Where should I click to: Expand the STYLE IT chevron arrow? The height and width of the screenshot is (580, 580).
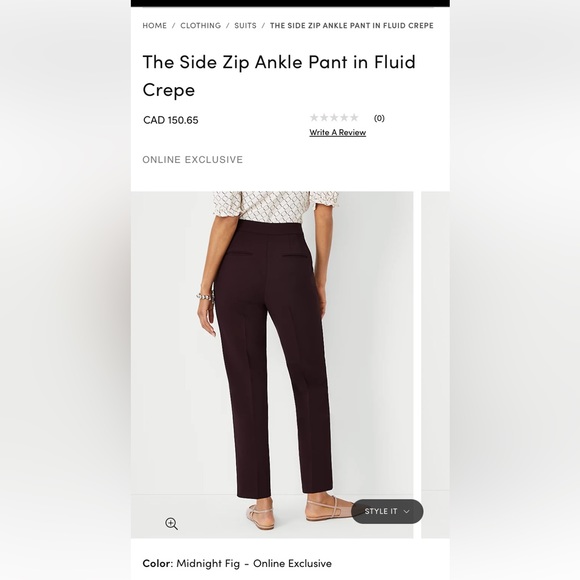click(407, 512)
